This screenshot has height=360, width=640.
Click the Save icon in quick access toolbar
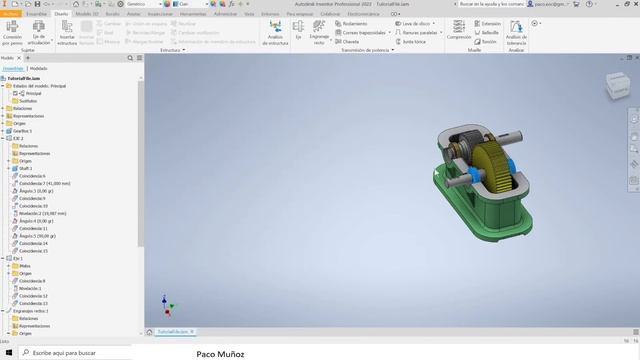click(x=37, y=4)
